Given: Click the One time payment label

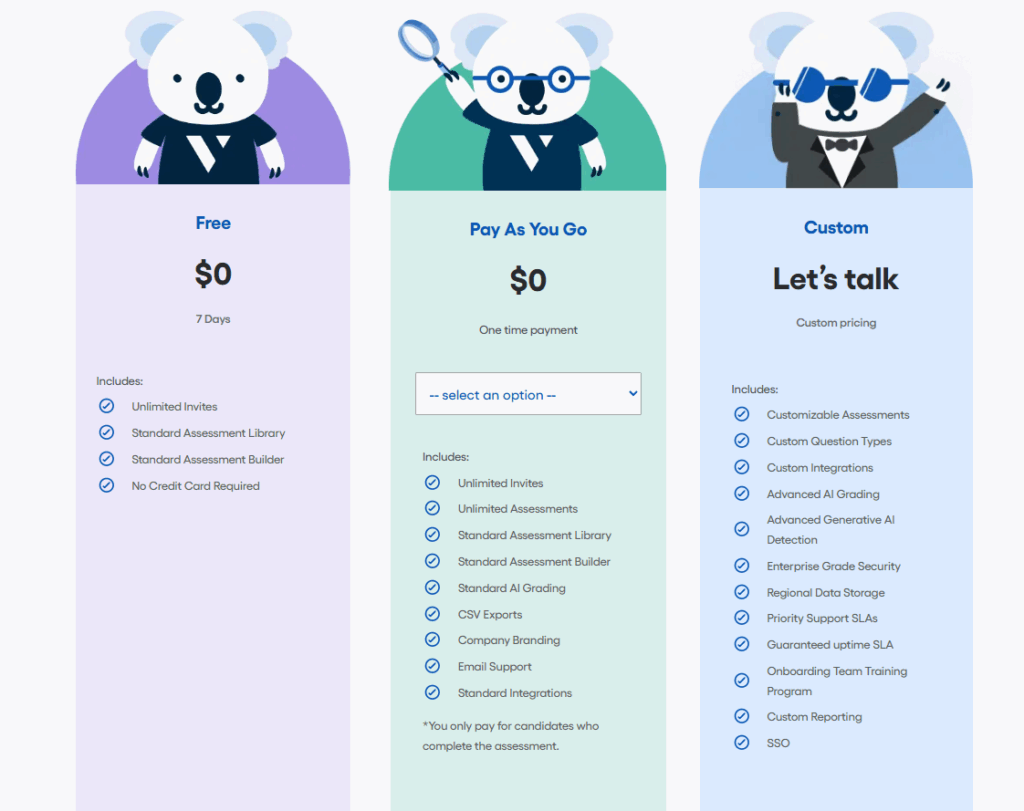Looking at the screenshot, I should tap(528, 330).
